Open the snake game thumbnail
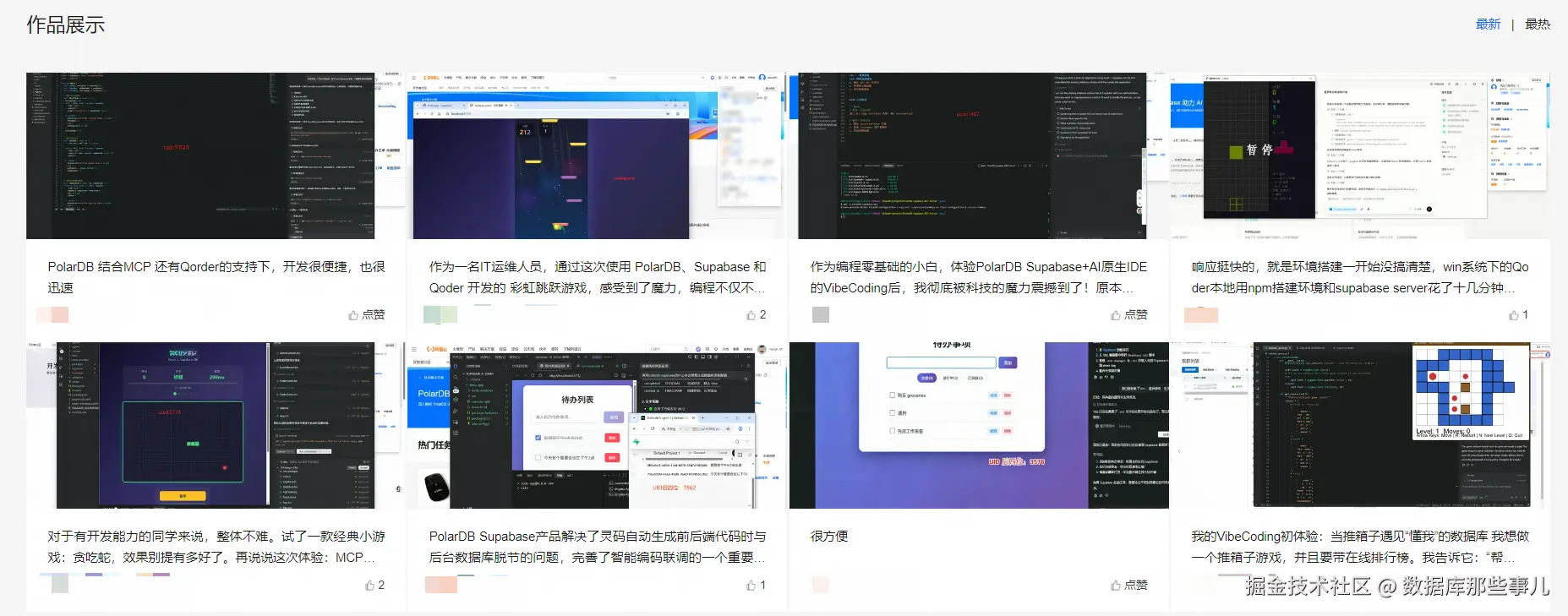 (x=216, y=425)
